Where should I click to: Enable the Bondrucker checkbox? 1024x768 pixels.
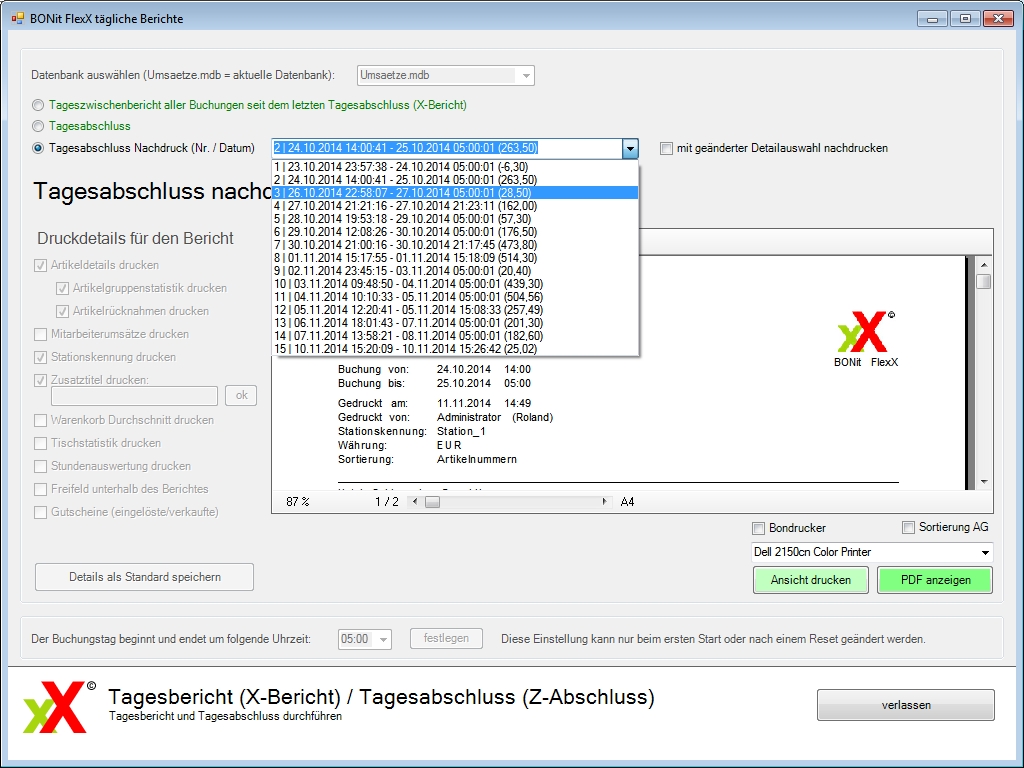point(758,528)
